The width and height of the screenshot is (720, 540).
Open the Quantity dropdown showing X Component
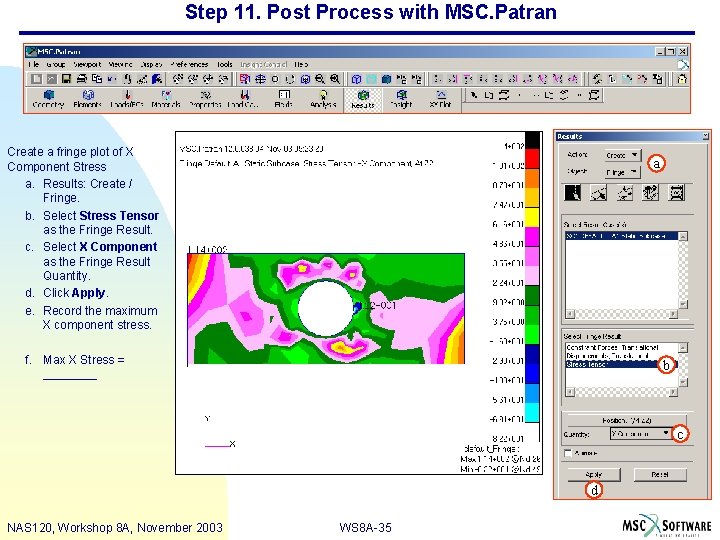pyautogui.click(x=640, y=433)
